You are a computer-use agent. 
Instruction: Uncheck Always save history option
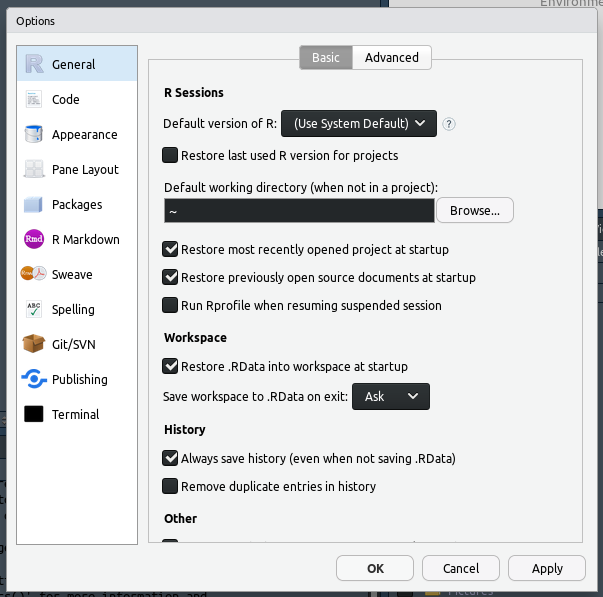click(170, 458)
